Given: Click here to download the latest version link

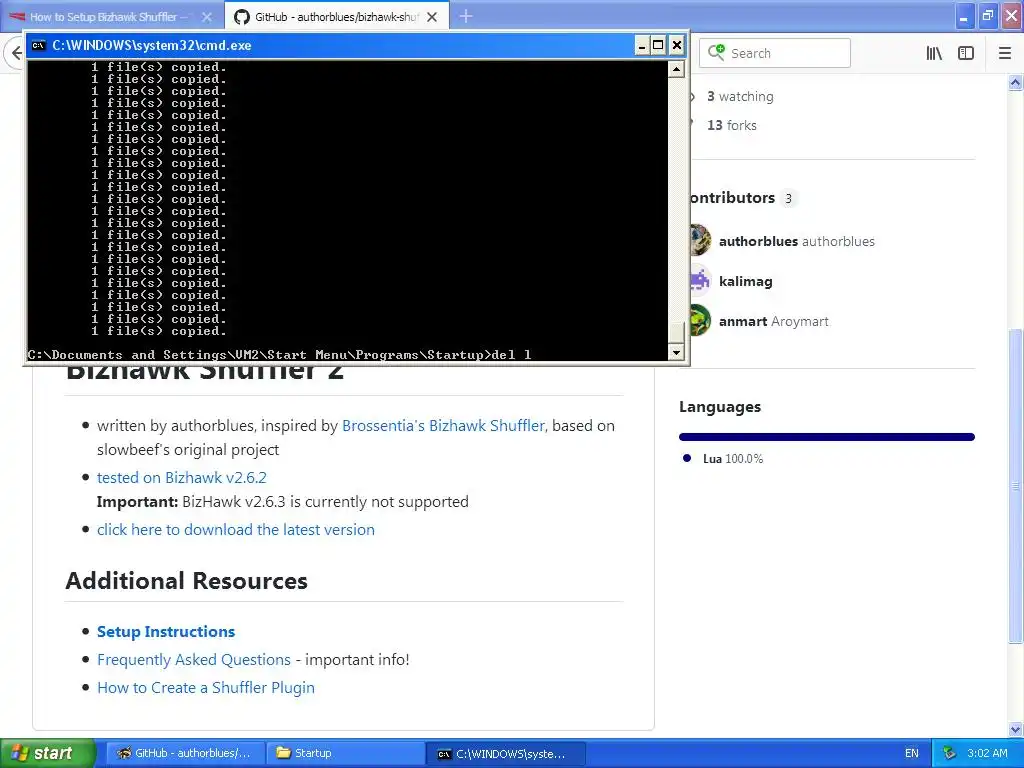Looking at the screenshot, I should coord(236,530).
